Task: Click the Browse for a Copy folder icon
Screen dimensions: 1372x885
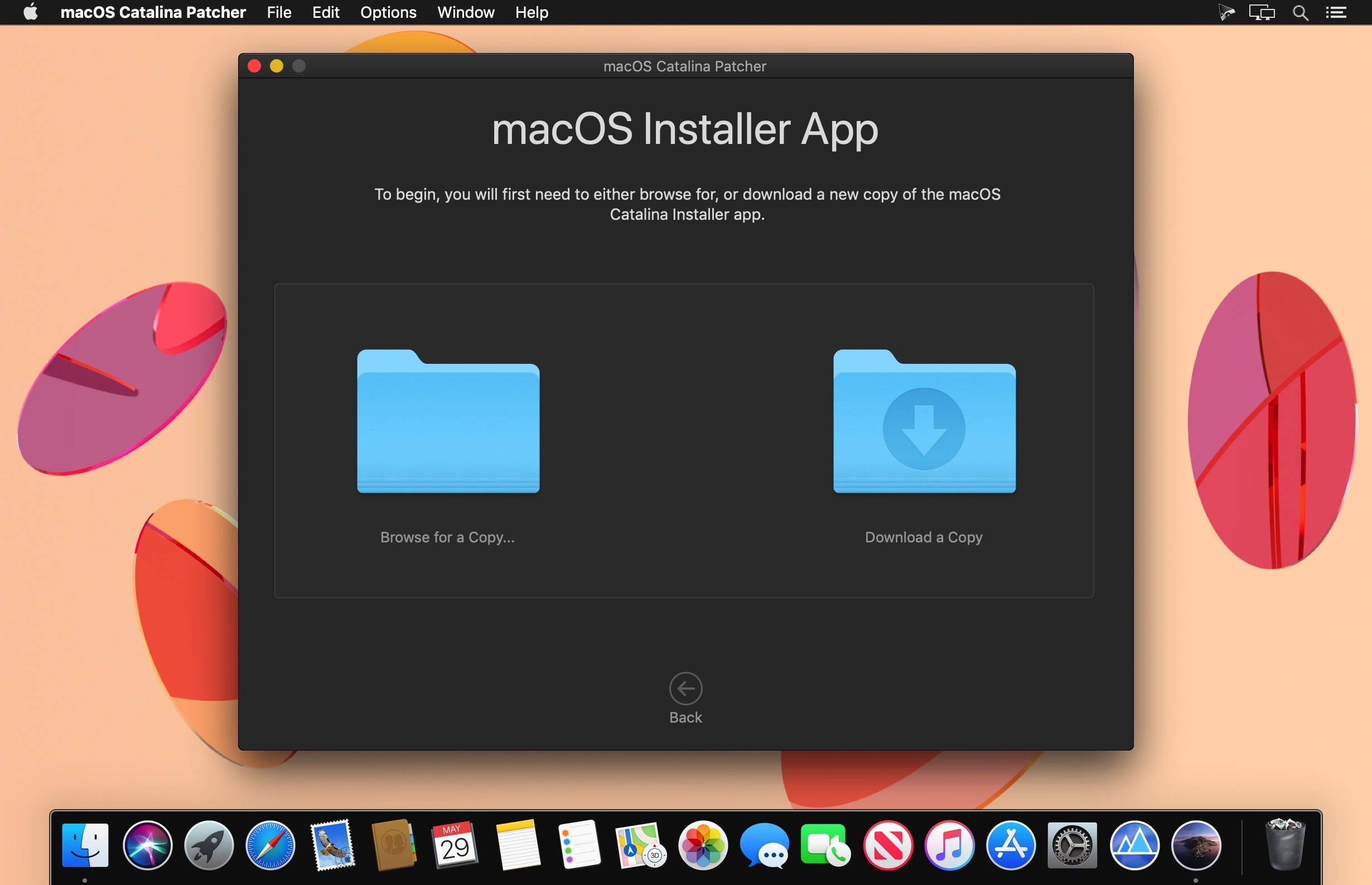Action: tap(448, 421)
